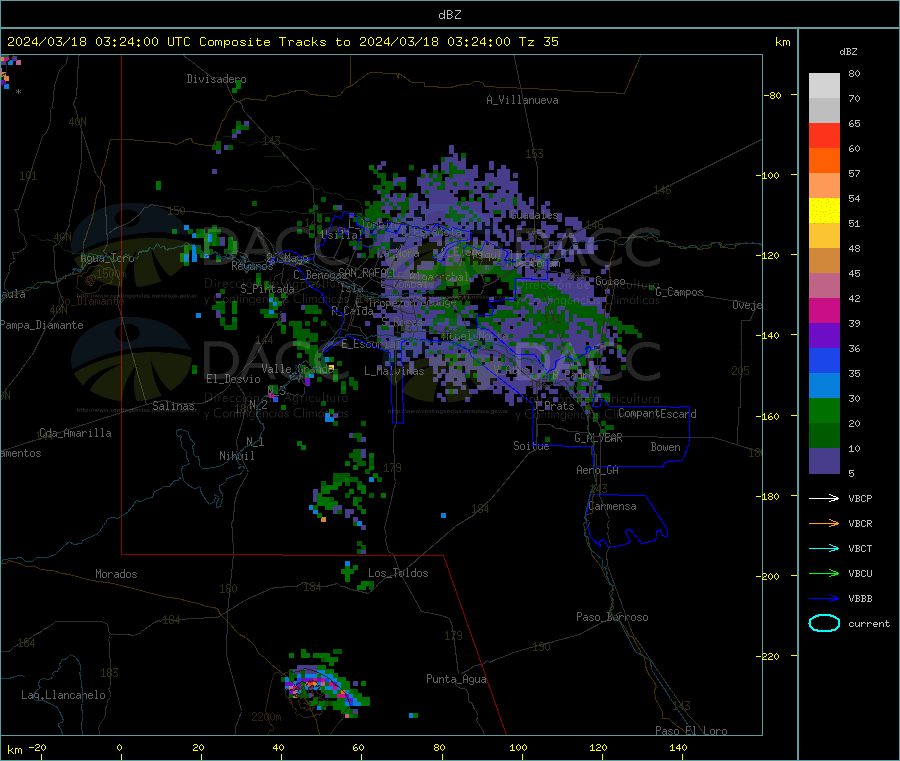Select the magenta swatch between 42 and 39
This screenshot has width=900, height=761.
(x=824, y=310)
